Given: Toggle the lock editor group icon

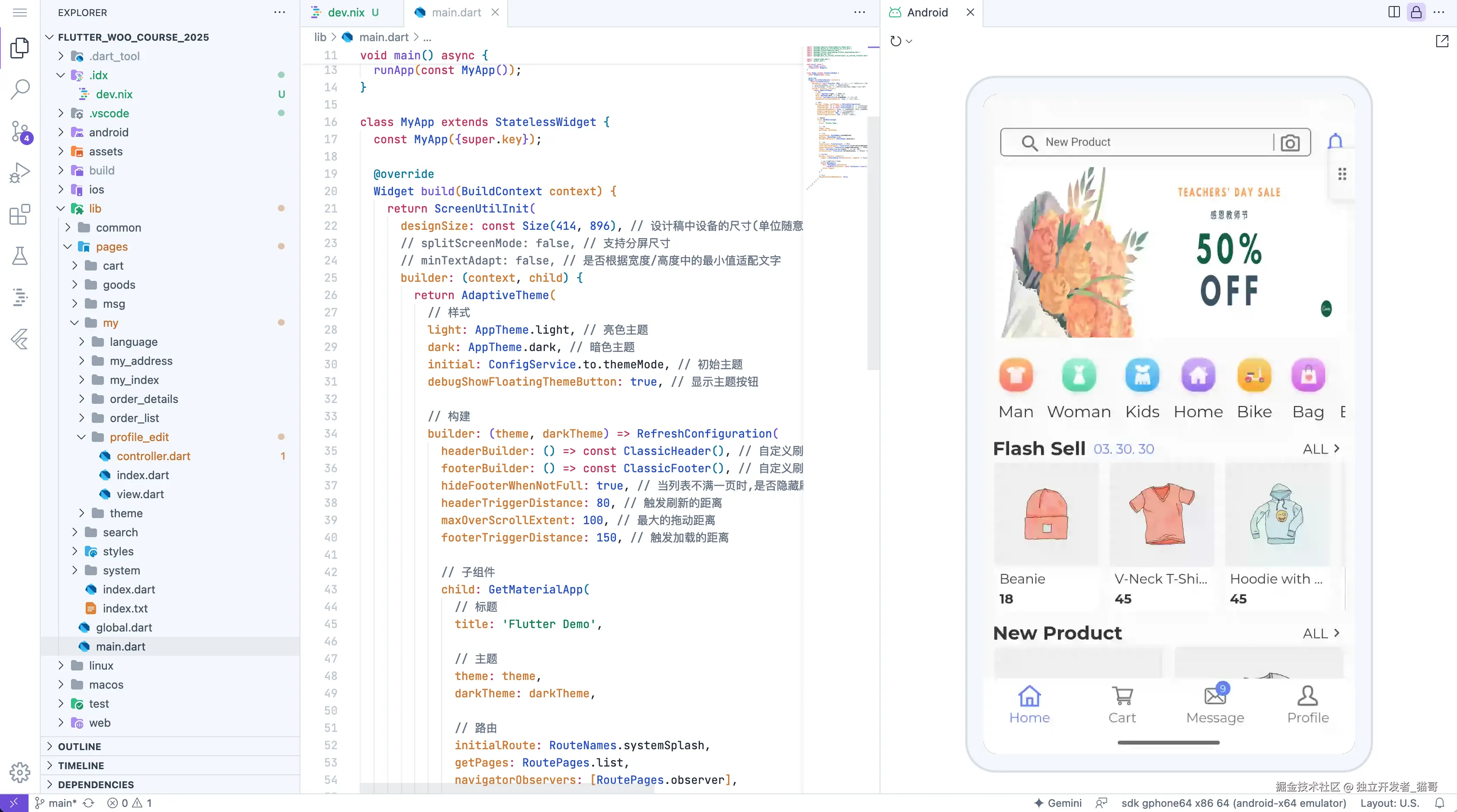Looking at the screenshot, I should 1416,13.
